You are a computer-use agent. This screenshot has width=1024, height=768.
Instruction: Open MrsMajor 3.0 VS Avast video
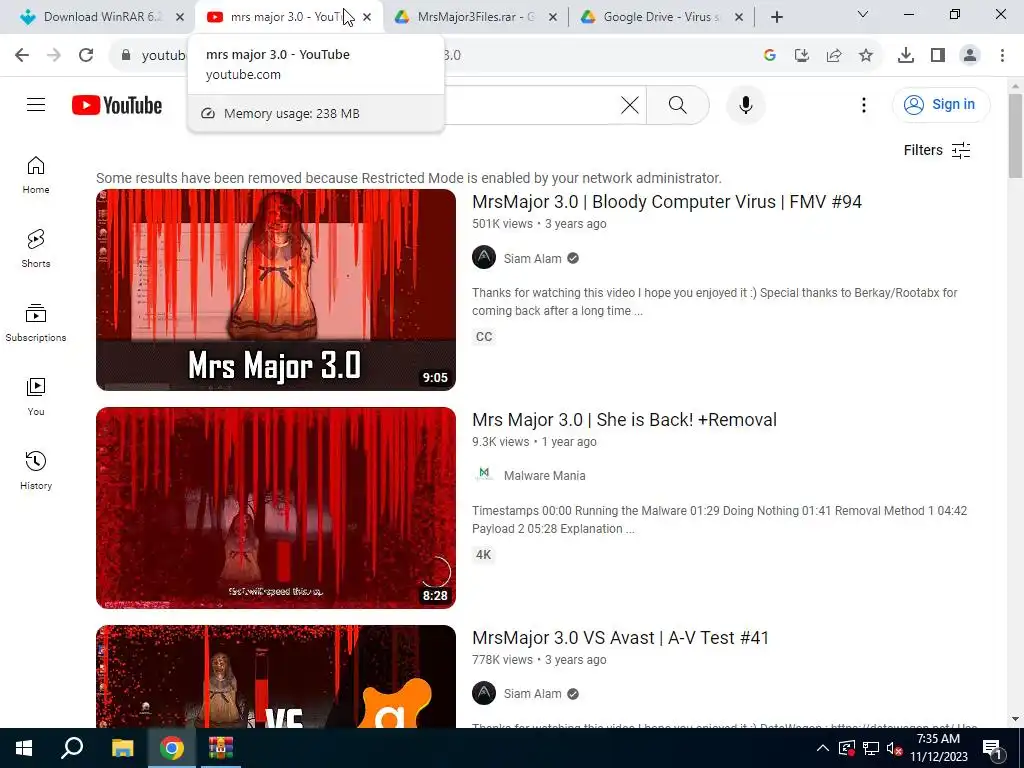click(620, 638)
